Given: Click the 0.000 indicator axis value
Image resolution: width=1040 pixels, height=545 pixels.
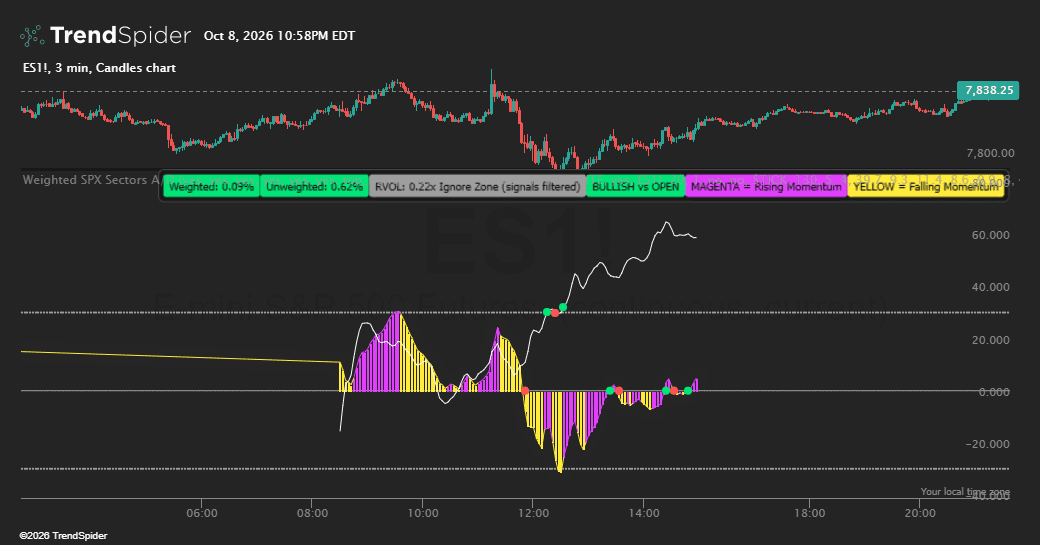Looking at the screenshot, I should pyautogui.click(x=994, y=392).
